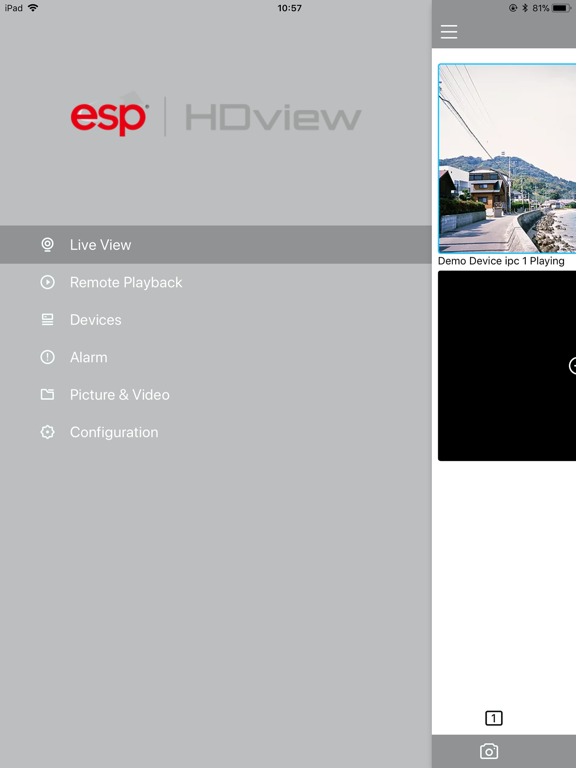Tap the hamburger menu icon
This screenshot has width=576, height=768.
[449, 32]
